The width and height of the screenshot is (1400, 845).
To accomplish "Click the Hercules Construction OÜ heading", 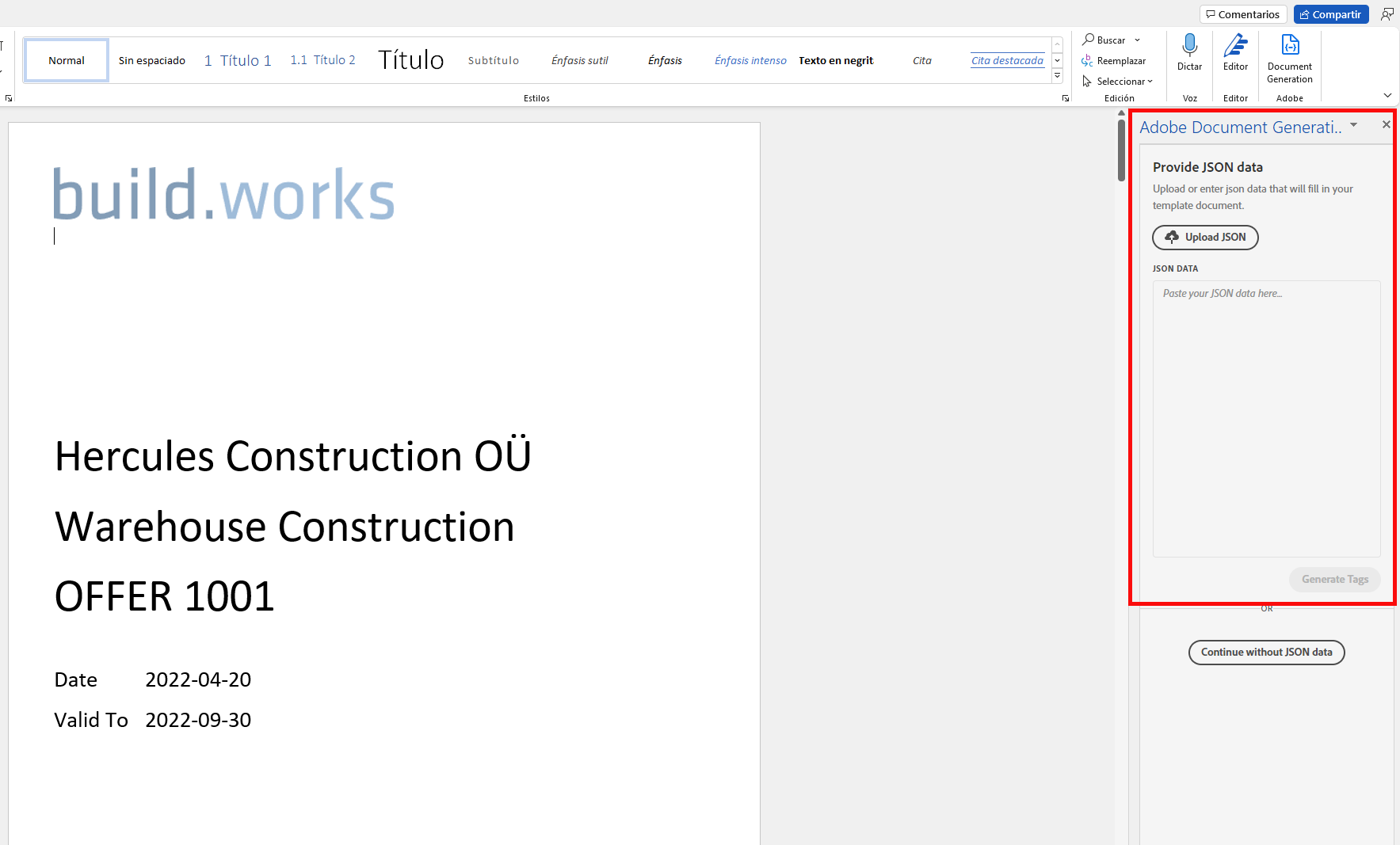I will 293,457.
